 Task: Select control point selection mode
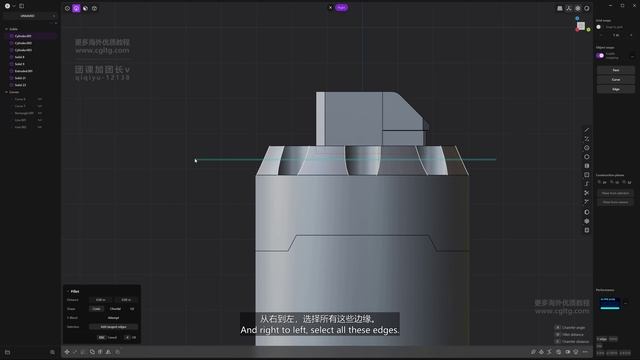[x=67, y=8]
